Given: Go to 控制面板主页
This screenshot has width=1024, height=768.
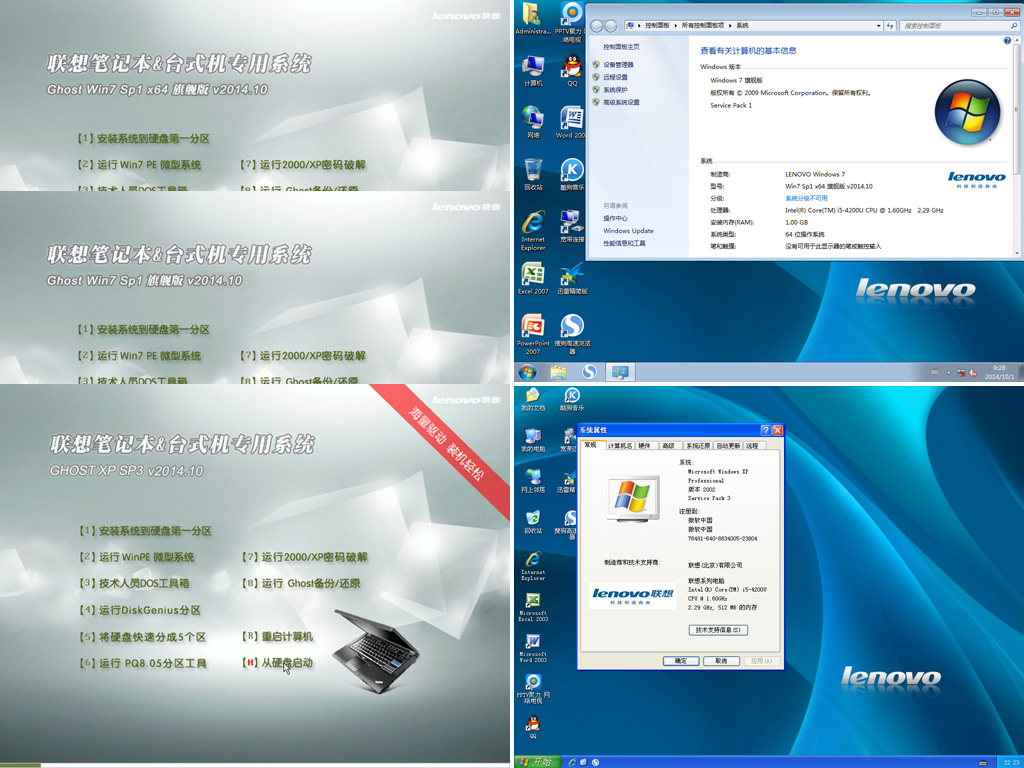Looking at the screenshot, I should click(621, 47).
